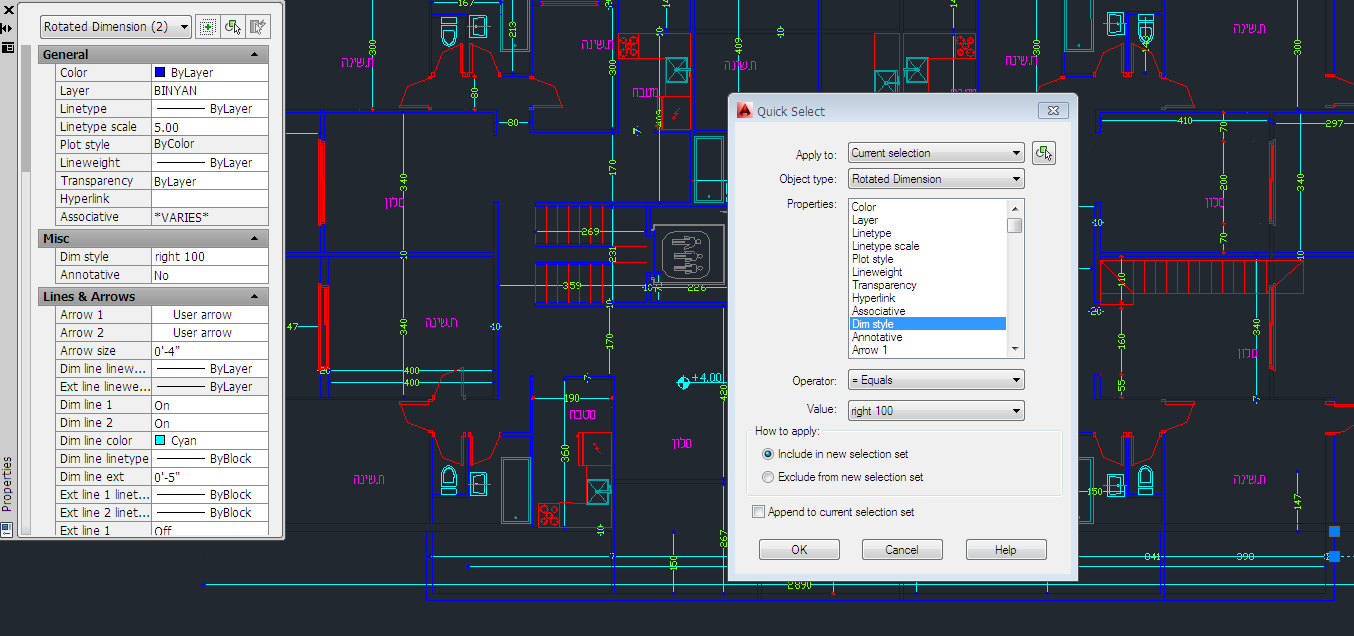The width and height of the screenshot is (1354, 636).
Task: Toggle auto-hide arrows on the Properties palette
Action: coord(7,28)
